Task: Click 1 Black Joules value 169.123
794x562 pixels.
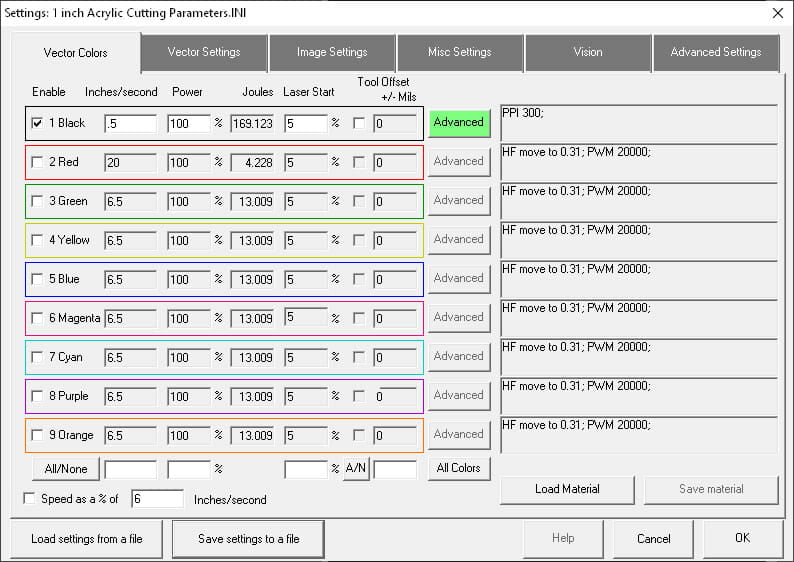Action: point(252,124)
